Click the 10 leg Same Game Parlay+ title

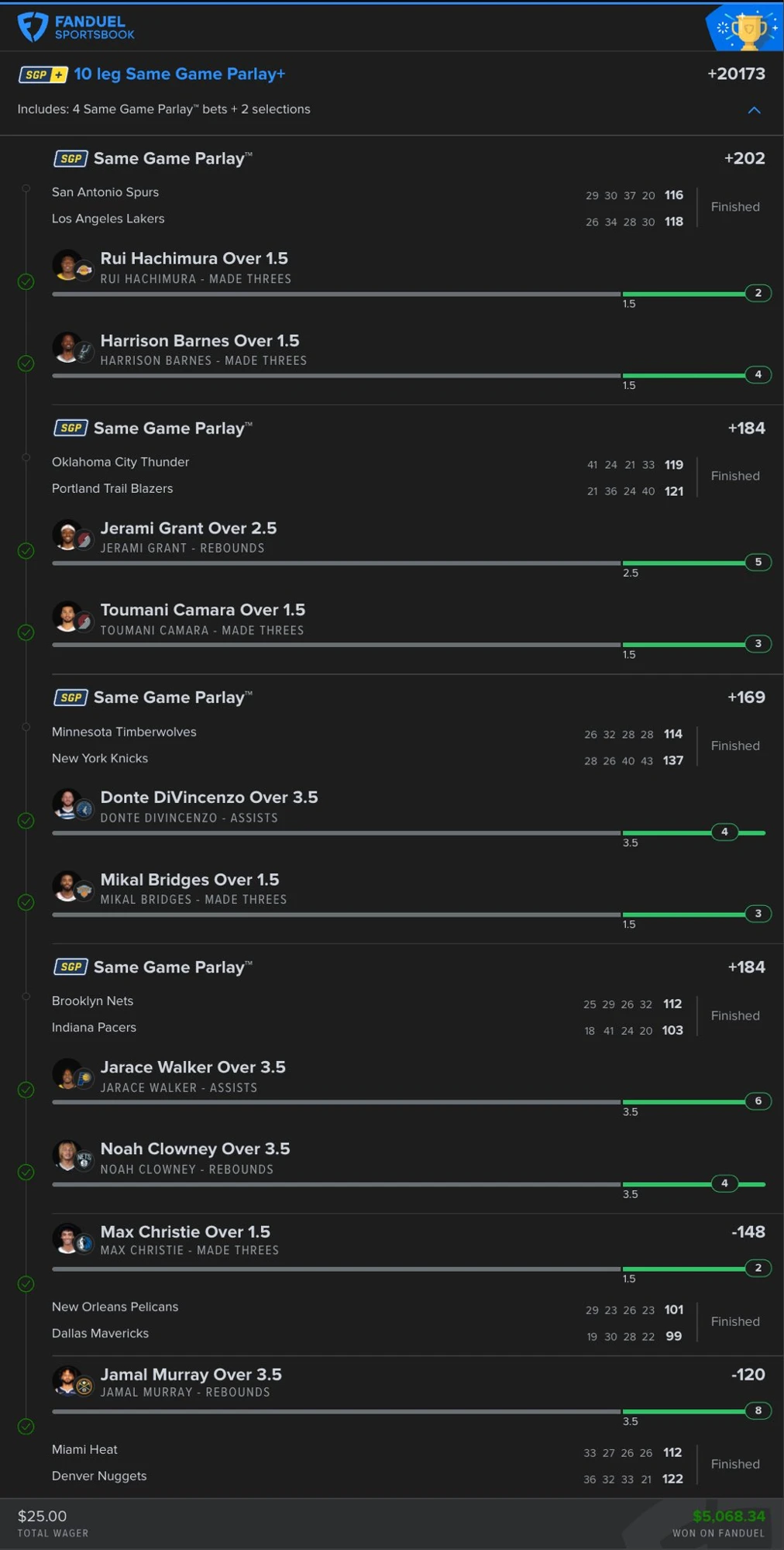(180, 74)
